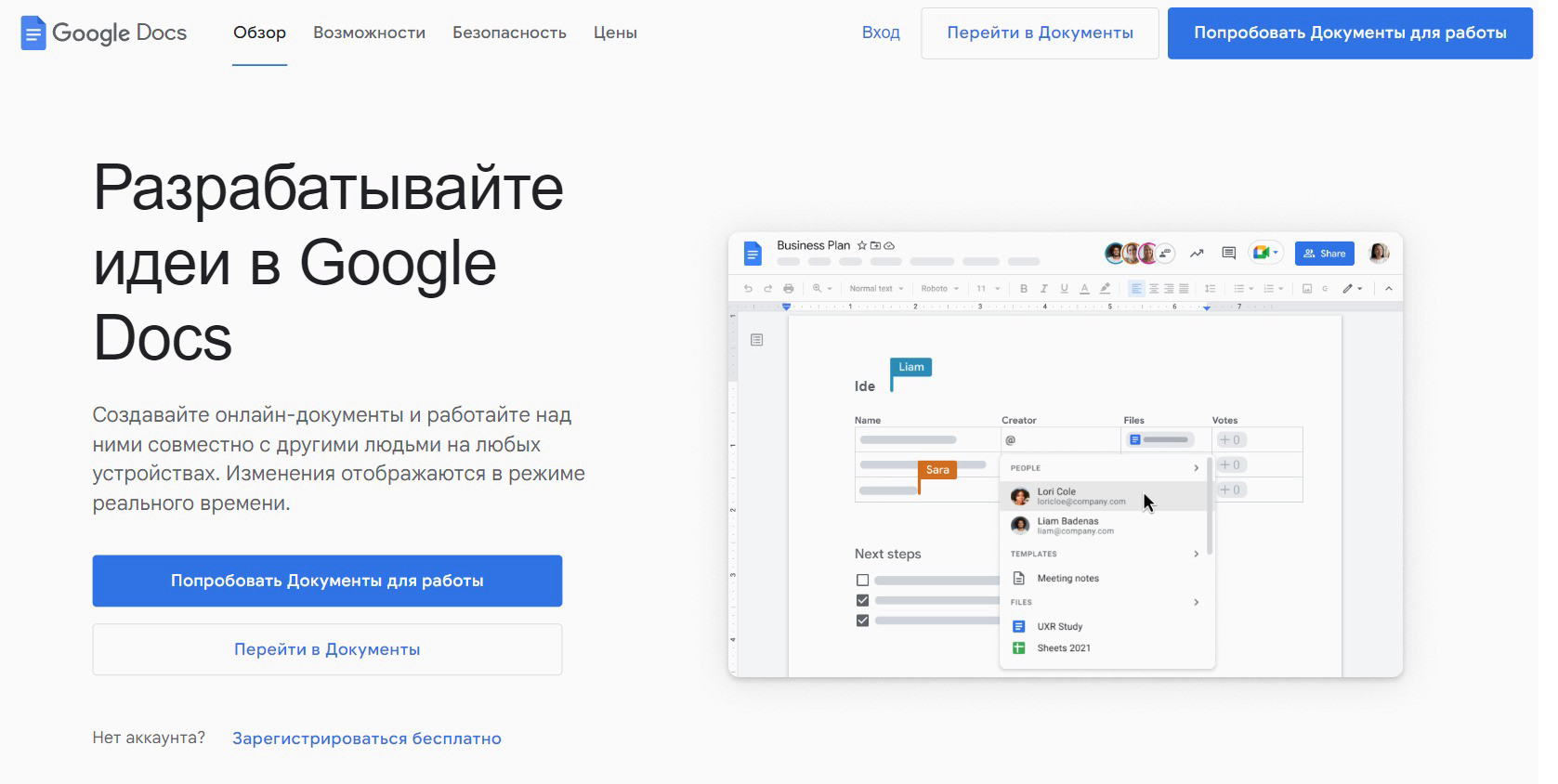The image size is (1558, 784).
Task: Click Перейти в Документы in the top navigation
Action: [1040, 33]
